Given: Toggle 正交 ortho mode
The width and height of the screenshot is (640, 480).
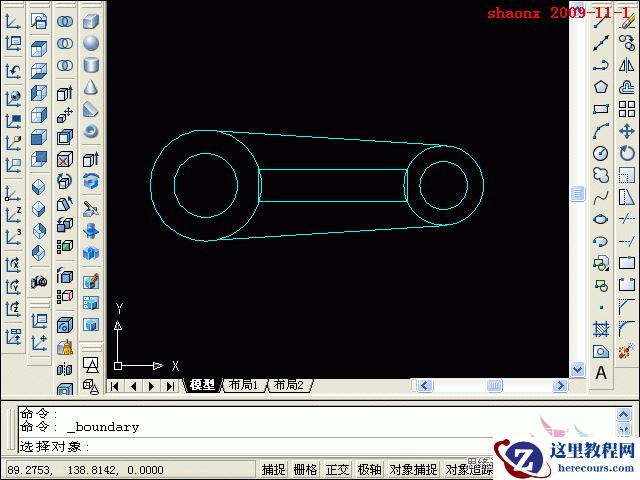Looking at the screenshot, I should [337, 469].
